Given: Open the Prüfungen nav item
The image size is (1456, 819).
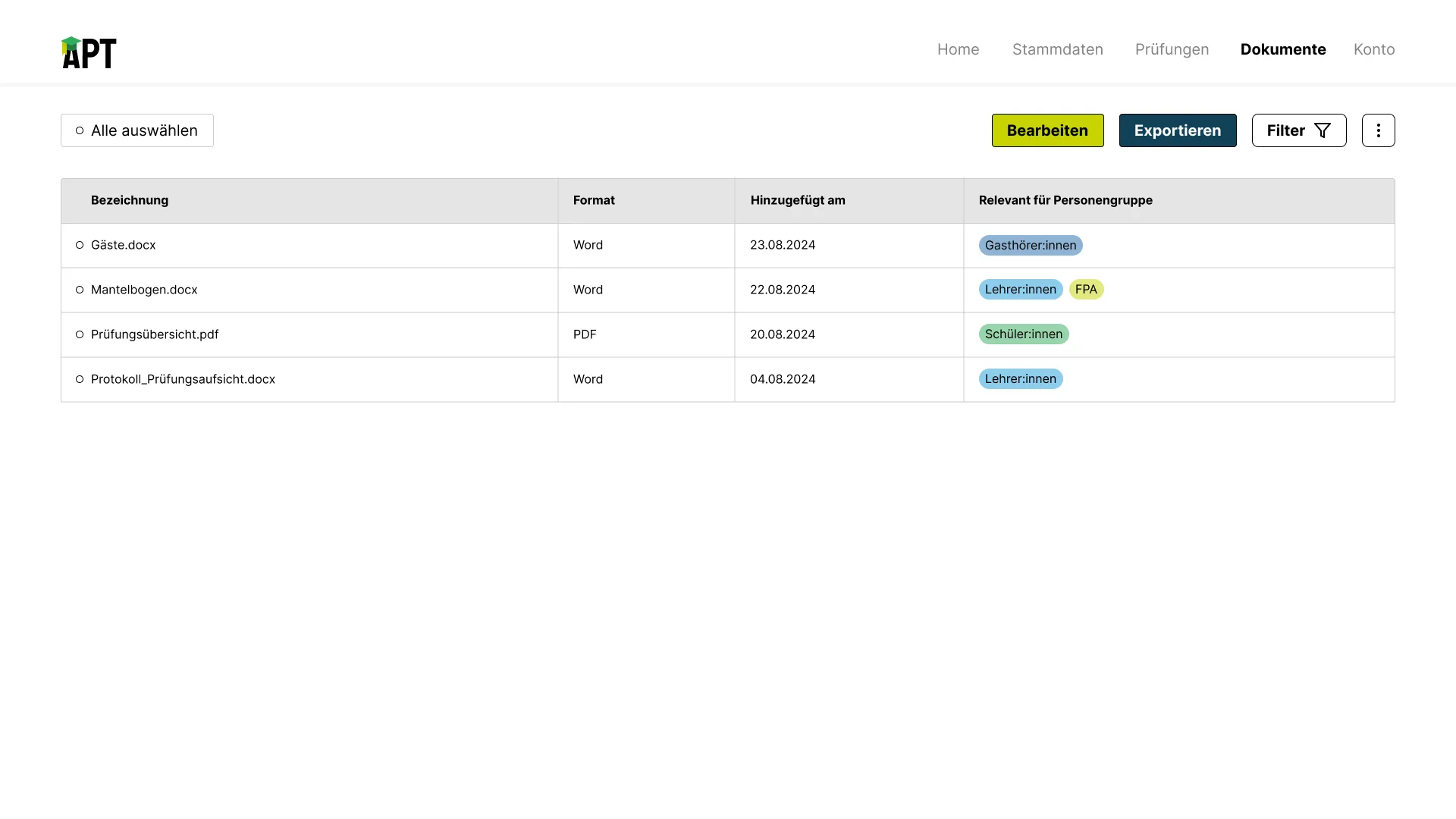Looking at the screenshot, I should pyautogui.click(x=1172, y=49).
